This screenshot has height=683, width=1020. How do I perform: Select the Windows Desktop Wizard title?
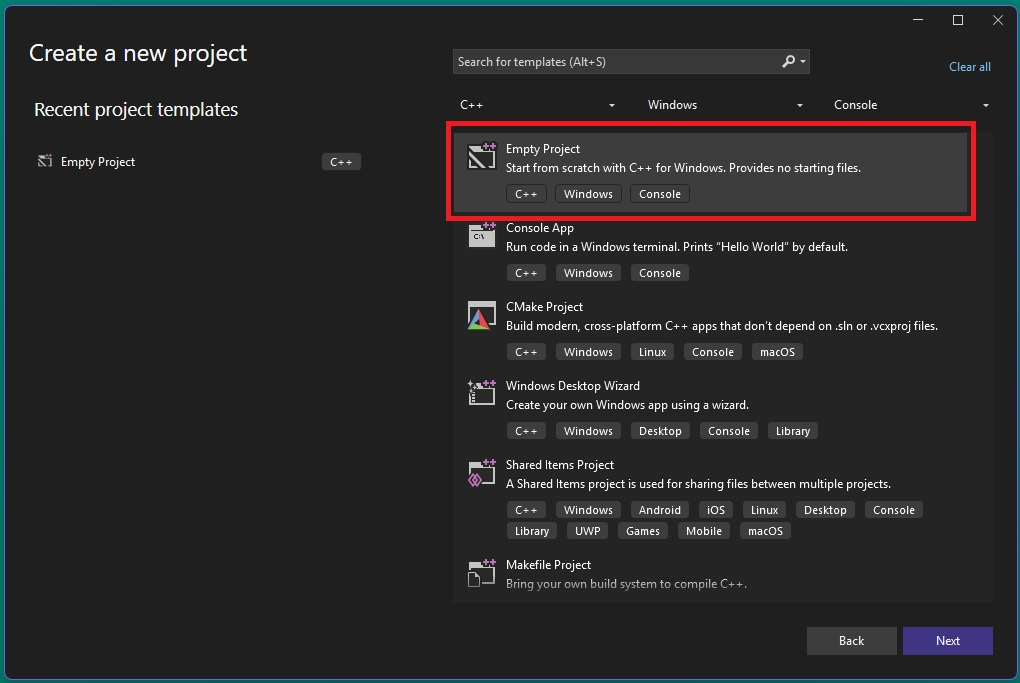[572, 386]
